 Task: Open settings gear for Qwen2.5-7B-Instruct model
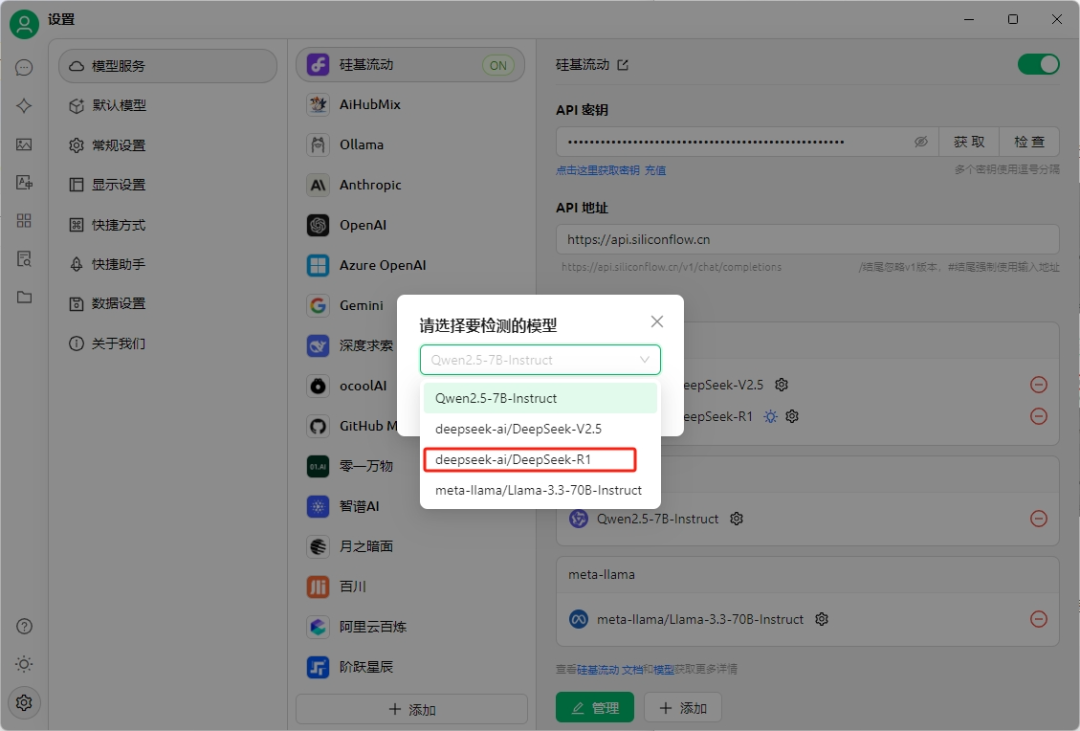[736, 519]
